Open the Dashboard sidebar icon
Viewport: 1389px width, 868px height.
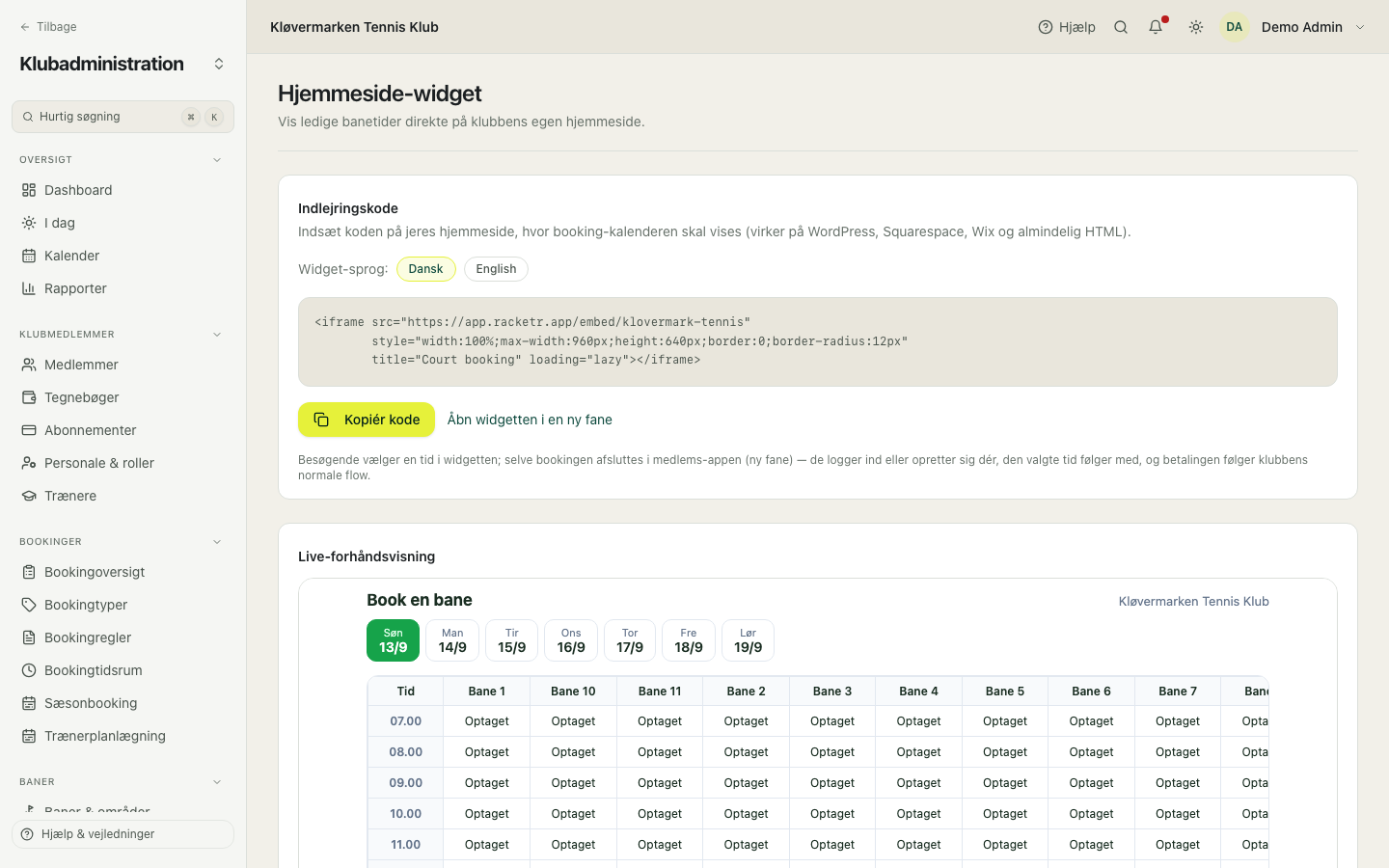tap(29, 190)
